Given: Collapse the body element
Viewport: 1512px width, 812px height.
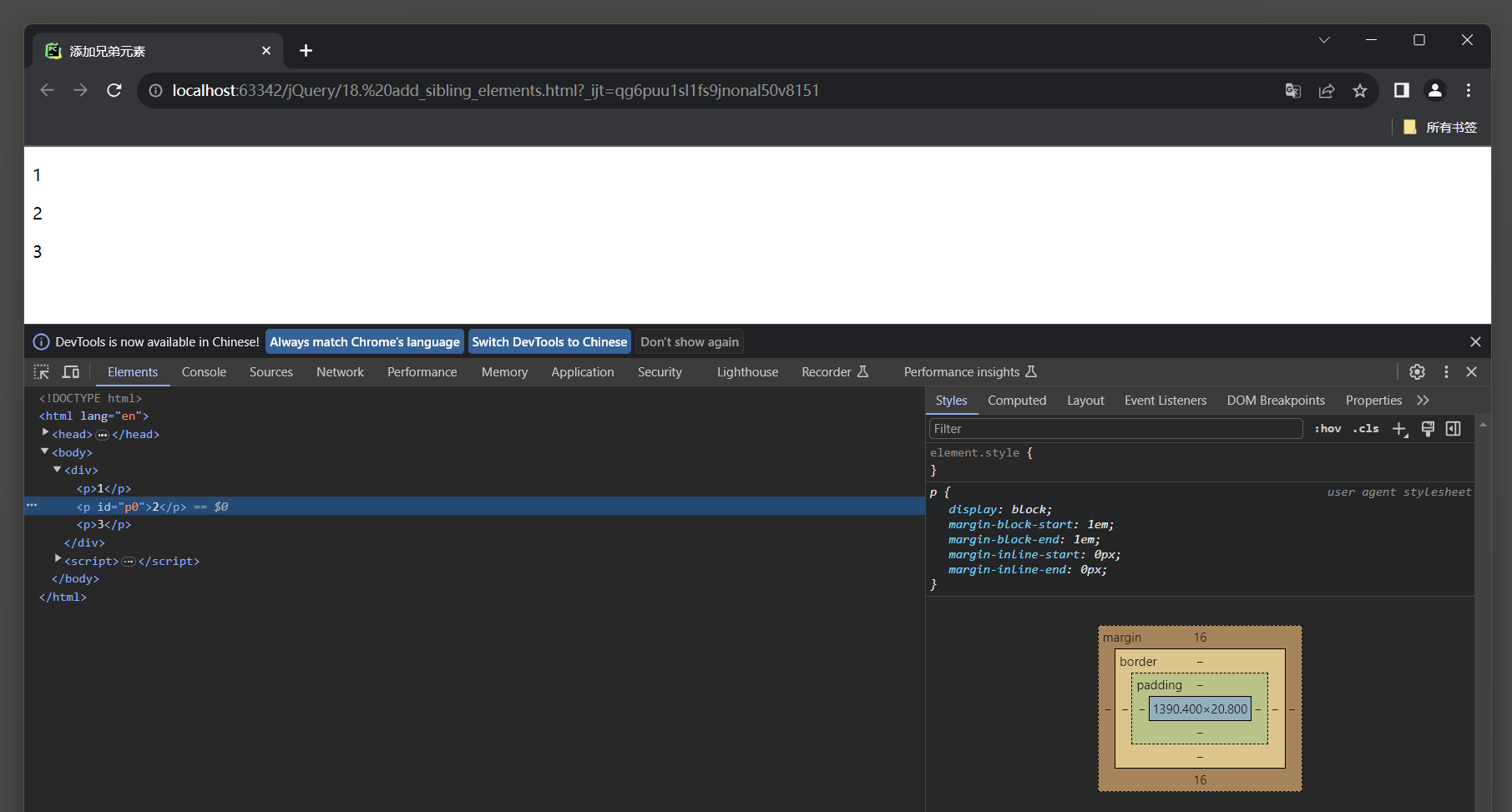Looking at the screenshot, I should 45,451.
